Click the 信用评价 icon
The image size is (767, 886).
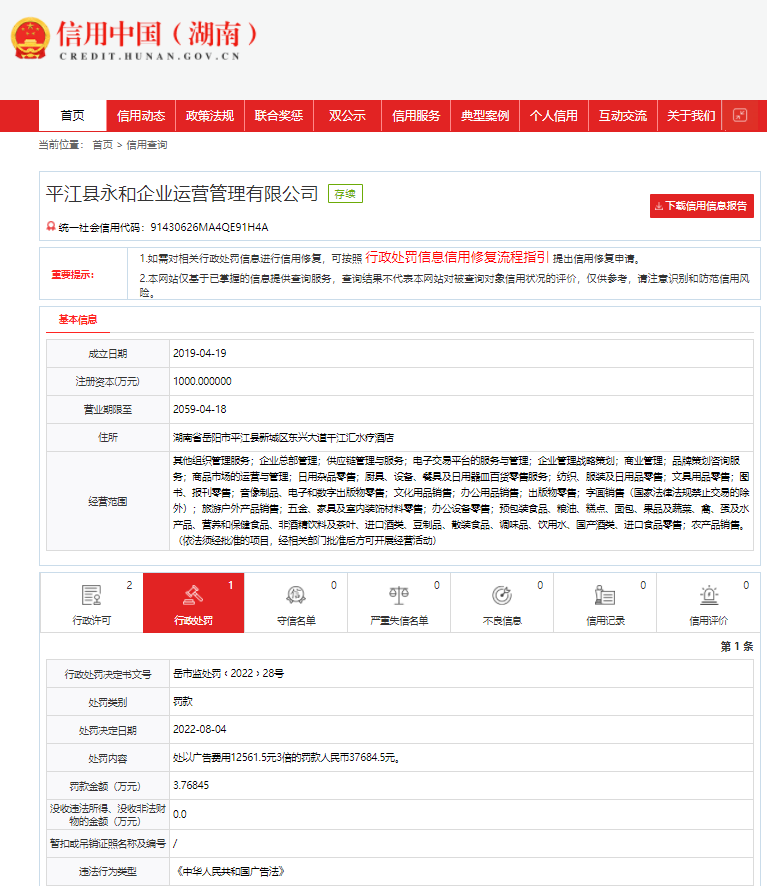pos(709,596)
